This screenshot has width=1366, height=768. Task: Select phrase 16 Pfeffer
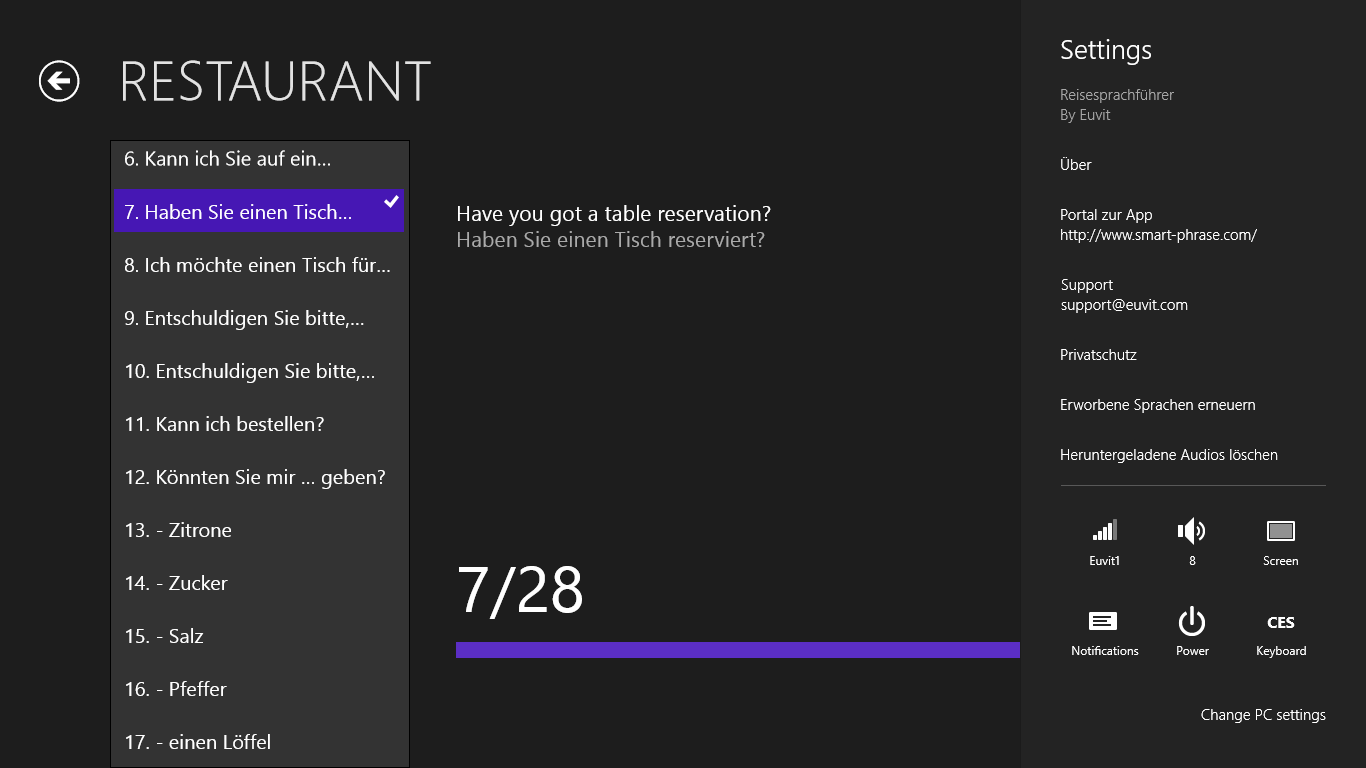[176, 689]
